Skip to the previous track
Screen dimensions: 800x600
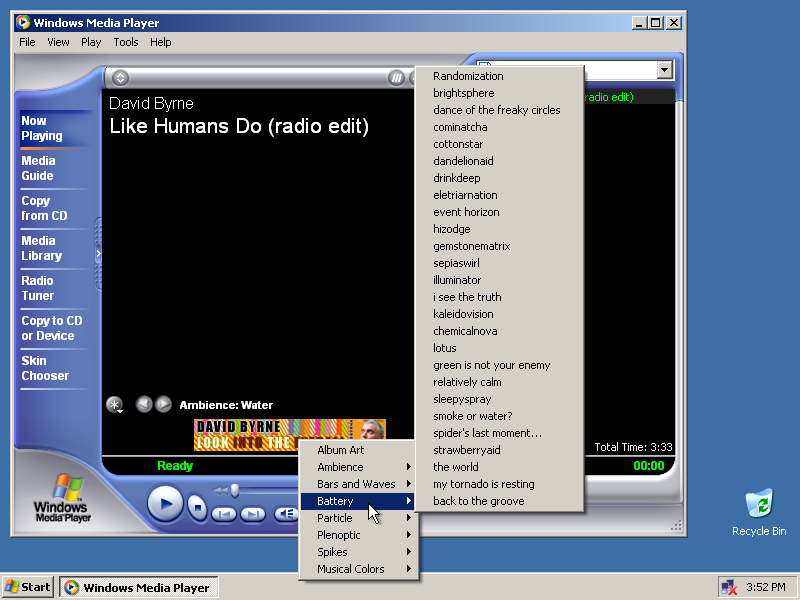(224, 514)
